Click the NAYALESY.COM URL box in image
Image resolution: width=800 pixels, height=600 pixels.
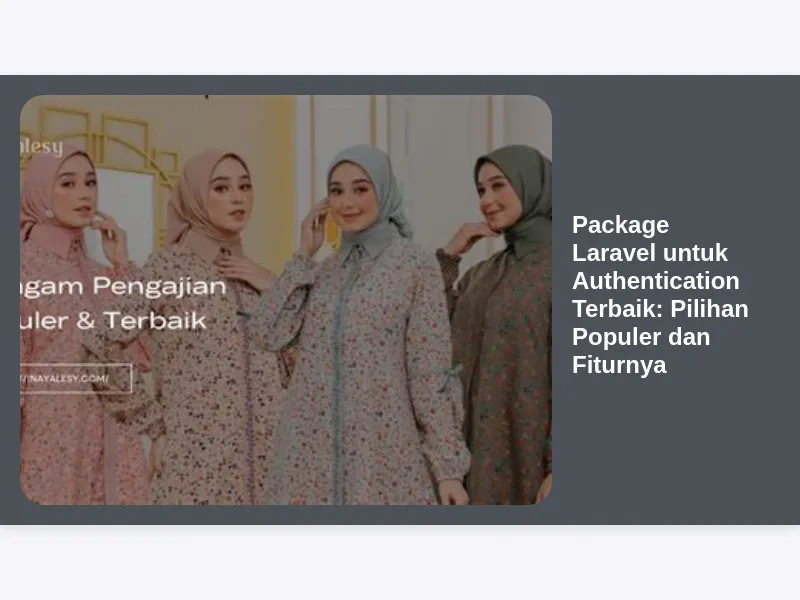[x=76, y=379]
